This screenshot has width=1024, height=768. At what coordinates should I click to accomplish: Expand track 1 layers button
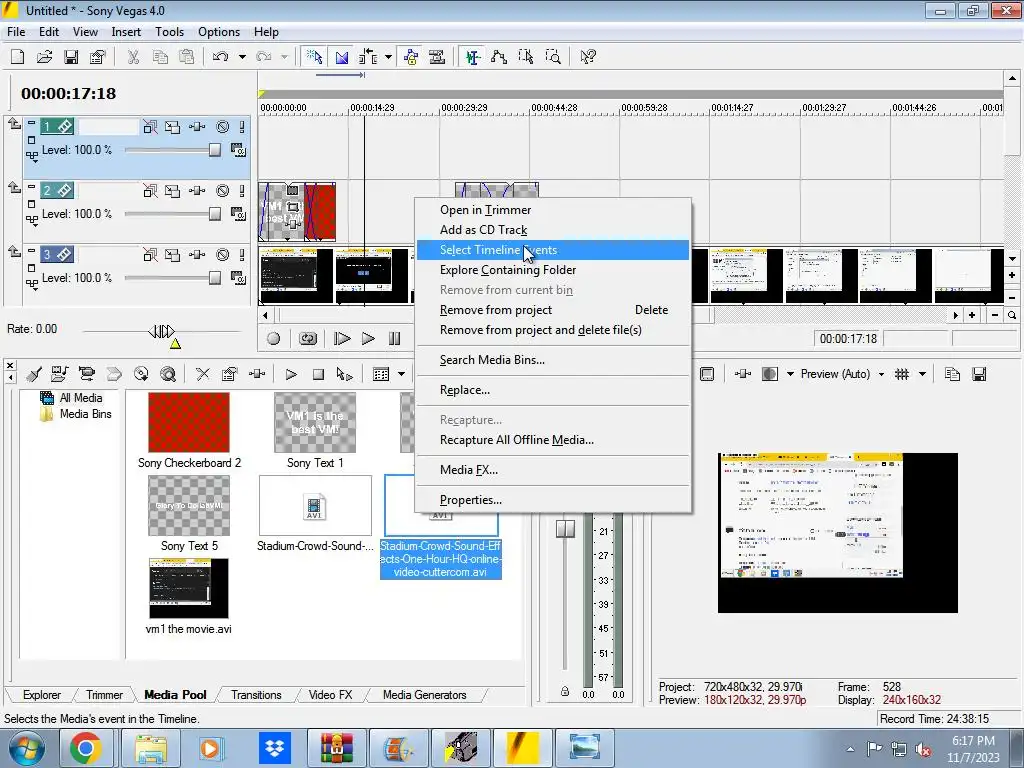click(x=31, y=156)
